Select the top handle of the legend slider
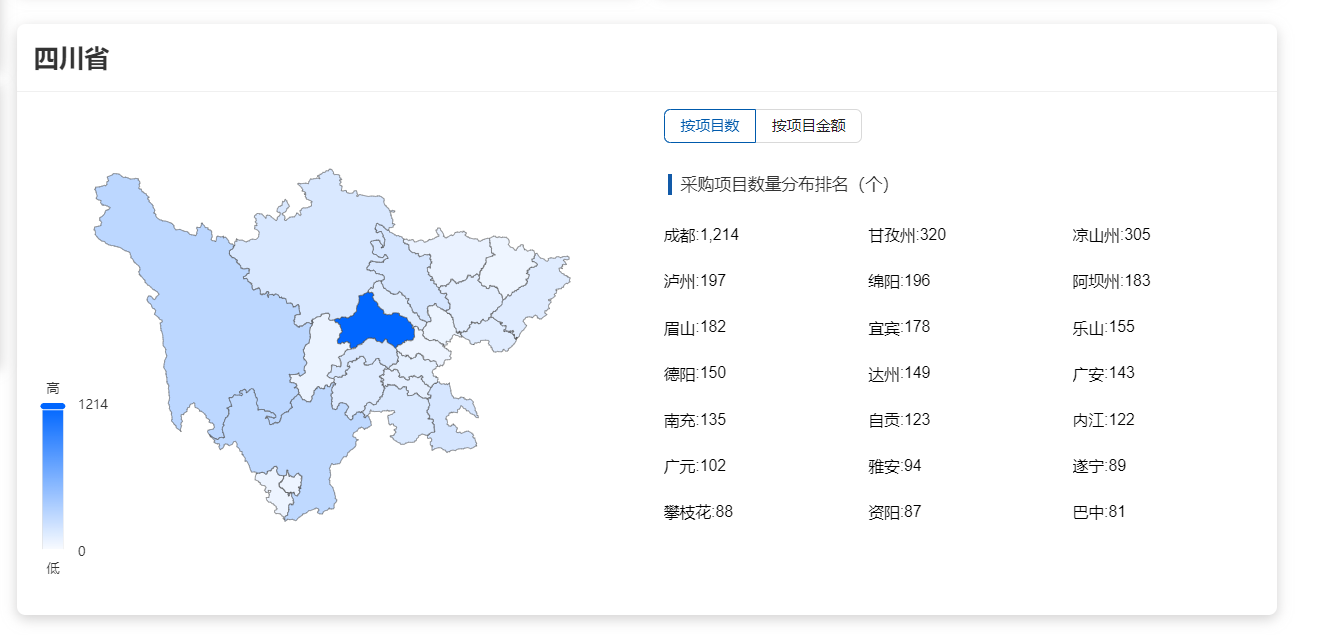Screen dimensions: 1338x635 [x=53, y=405]
